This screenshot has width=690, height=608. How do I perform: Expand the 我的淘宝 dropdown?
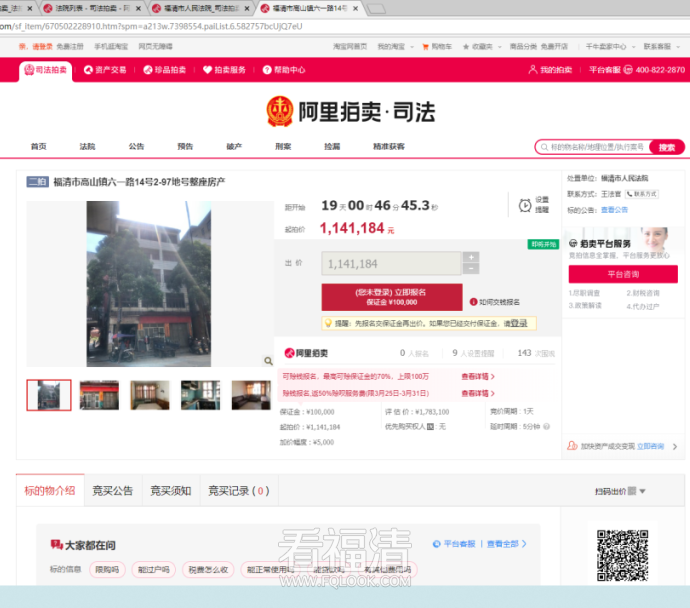pos(395,47)
